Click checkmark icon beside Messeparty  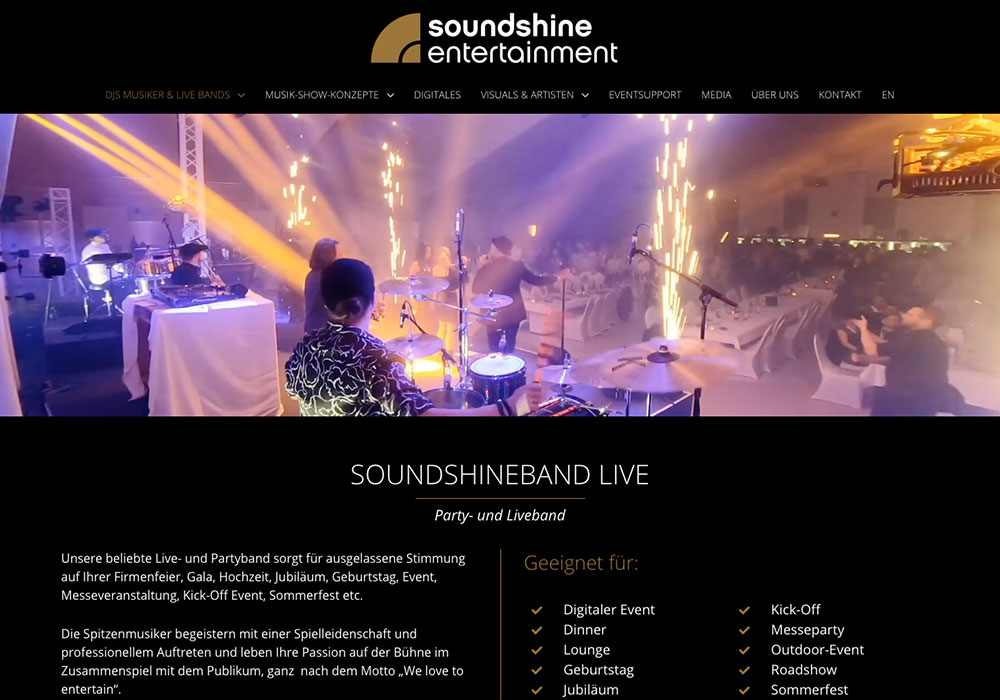[x=744, y=630]
